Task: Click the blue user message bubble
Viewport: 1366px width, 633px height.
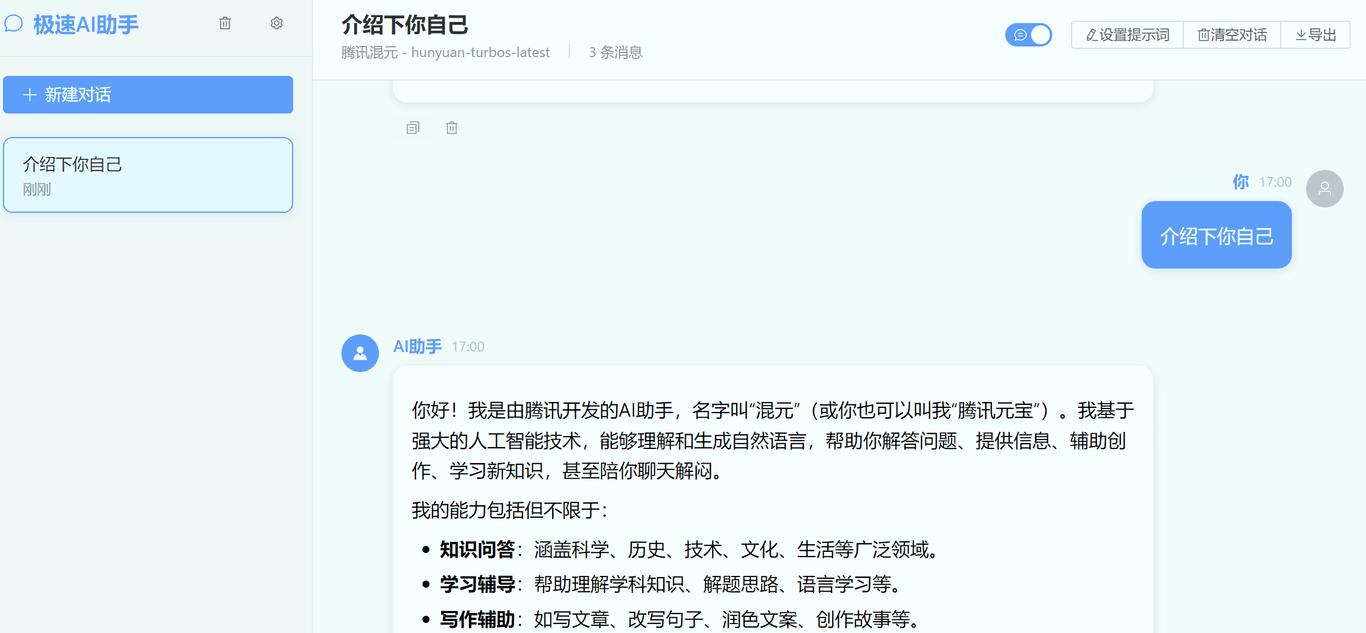Action: (1216, 236)
